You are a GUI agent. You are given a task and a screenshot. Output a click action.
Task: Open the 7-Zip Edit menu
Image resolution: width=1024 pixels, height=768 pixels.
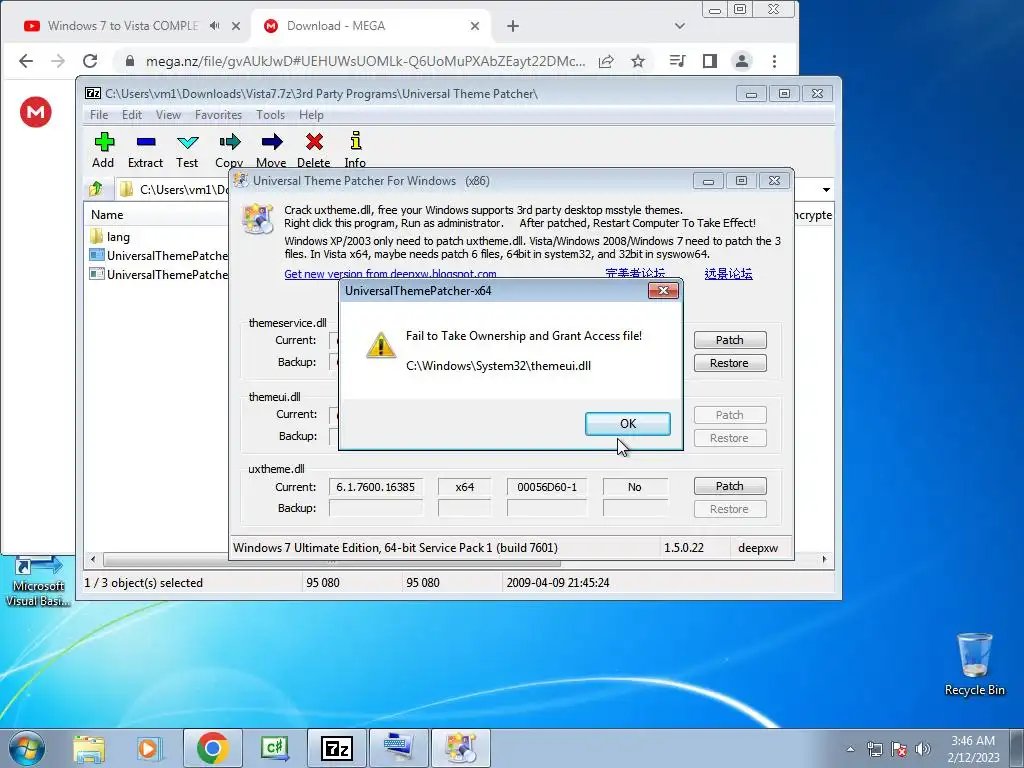(x=132, y=114)
